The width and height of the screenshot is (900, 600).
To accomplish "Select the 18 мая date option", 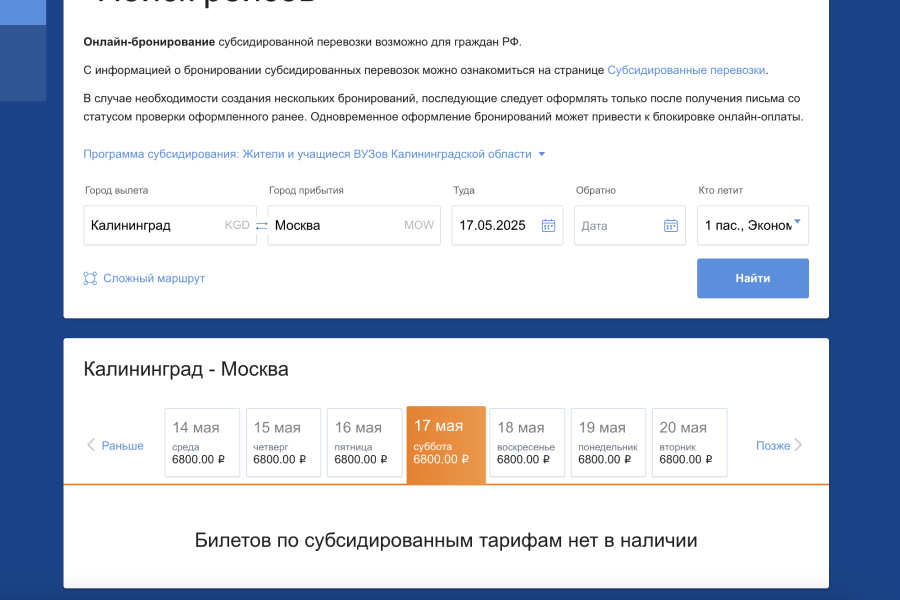I will (x=526, y=441).
